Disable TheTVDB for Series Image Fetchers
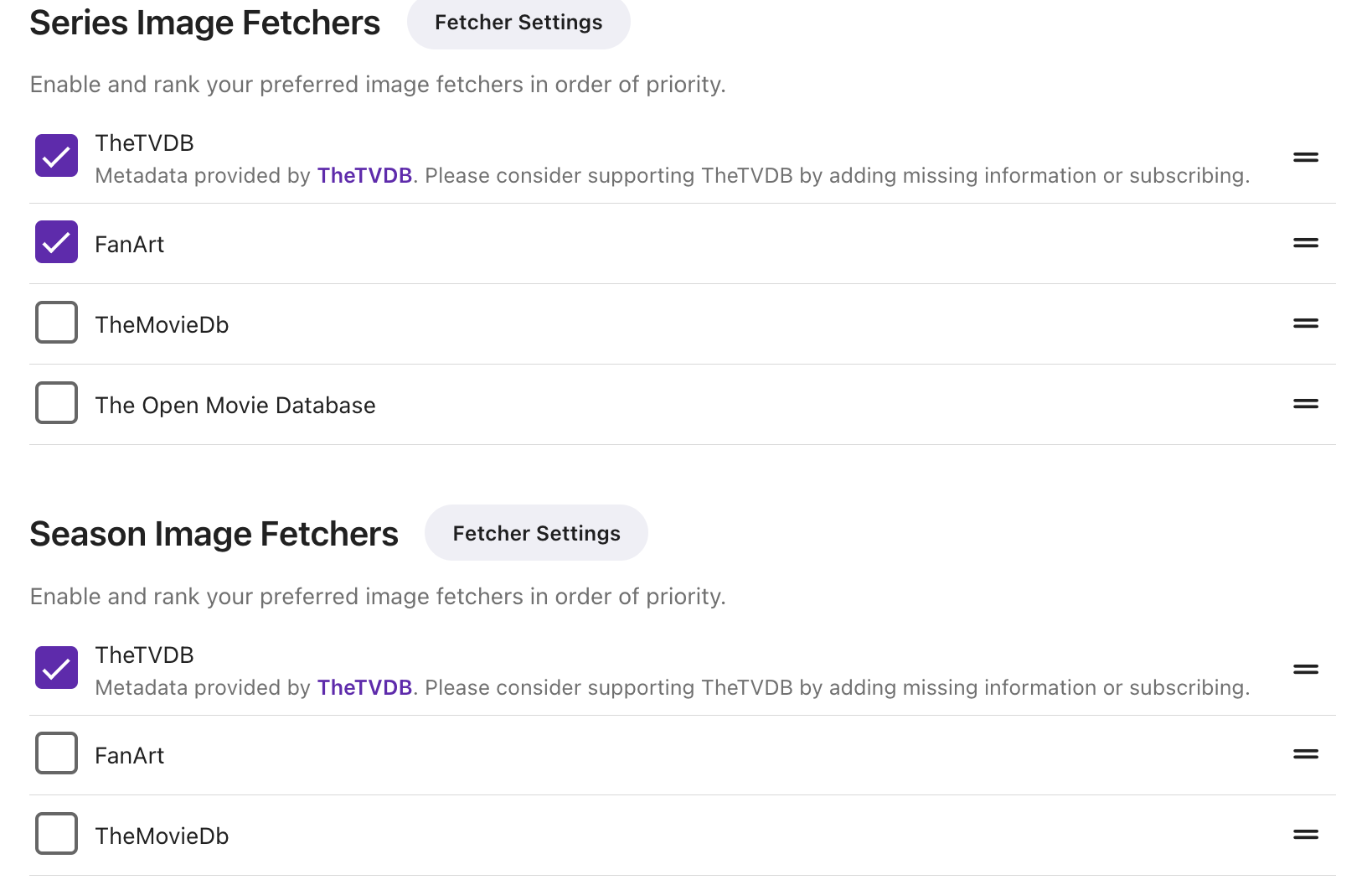 [x=56, y=156]
